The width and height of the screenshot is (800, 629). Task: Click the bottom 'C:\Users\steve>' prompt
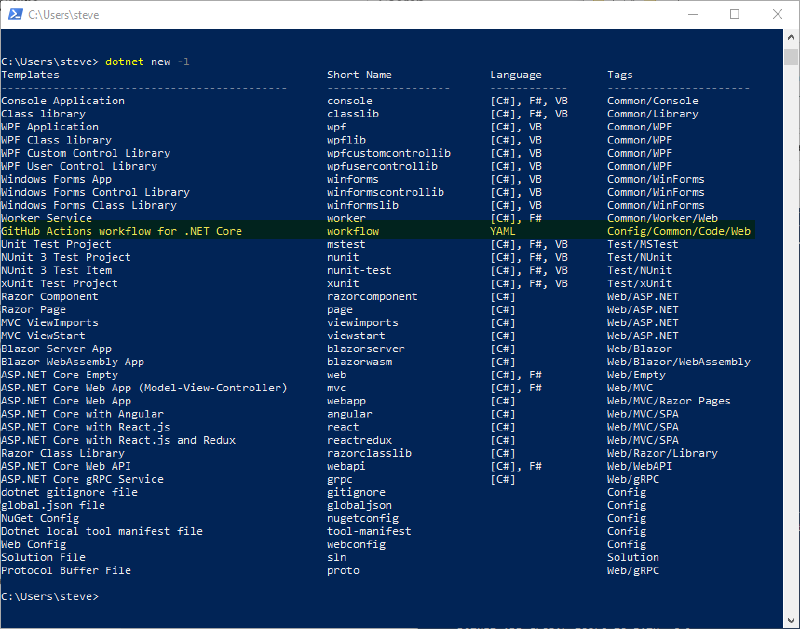pyautogui.click(x=49, y=597)
